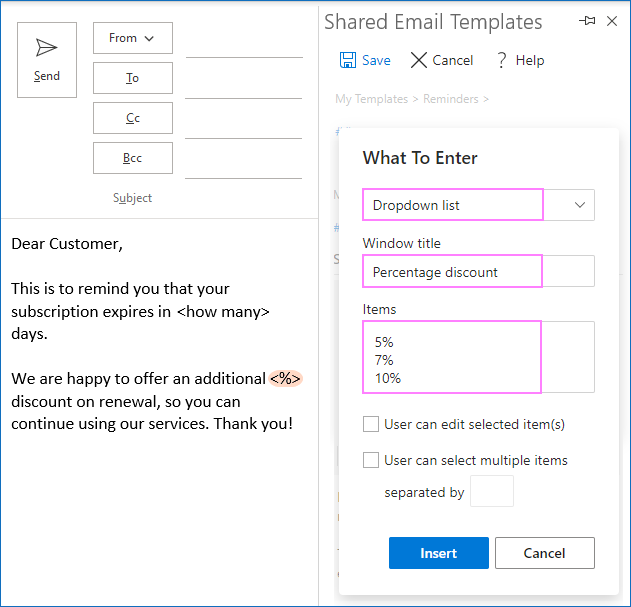Click the Window title field with Percentage discount
The width and height of the screenshot is (631, 607).
[478, 271]
